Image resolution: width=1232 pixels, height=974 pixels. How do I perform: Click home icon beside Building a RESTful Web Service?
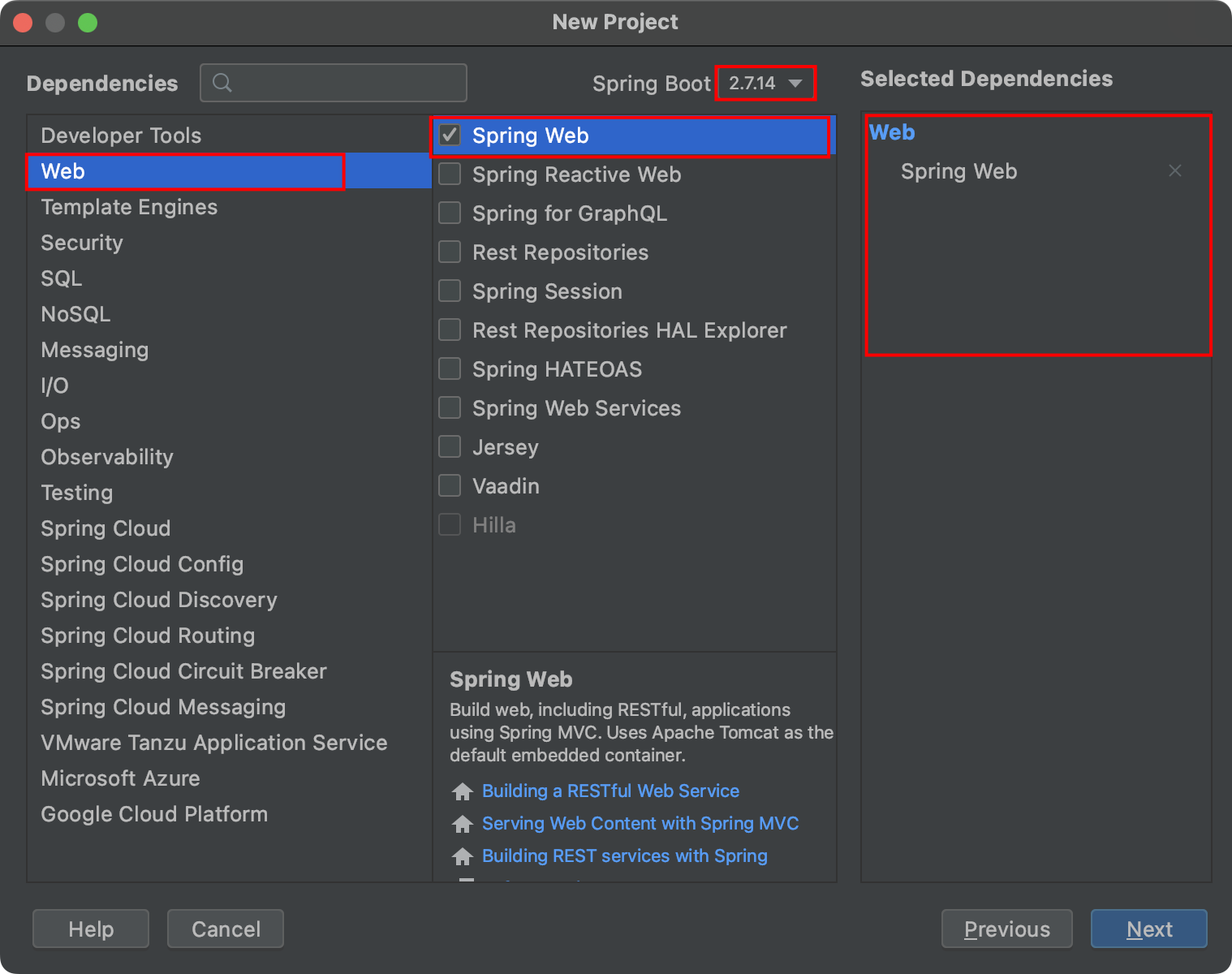(x=463, y=791)
